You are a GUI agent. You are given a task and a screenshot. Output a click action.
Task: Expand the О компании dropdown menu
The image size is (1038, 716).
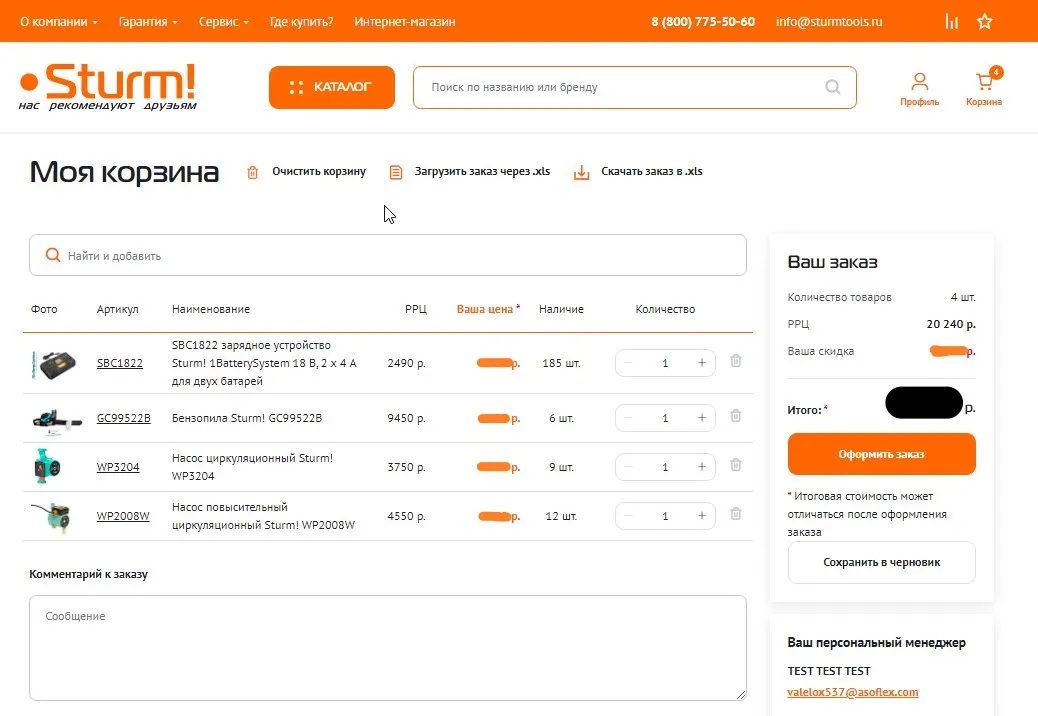click(59, 21)
